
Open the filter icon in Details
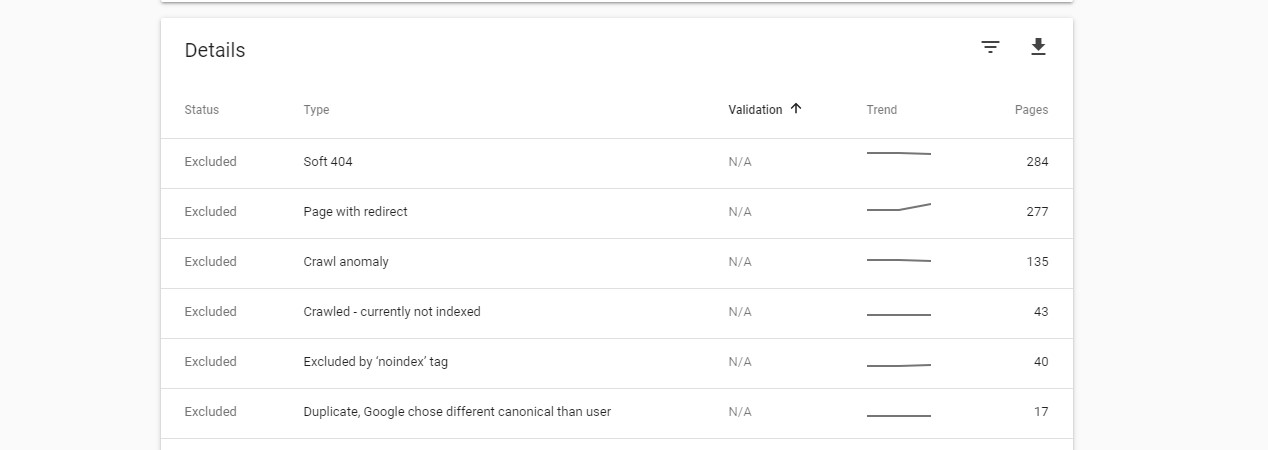(990, 47)
